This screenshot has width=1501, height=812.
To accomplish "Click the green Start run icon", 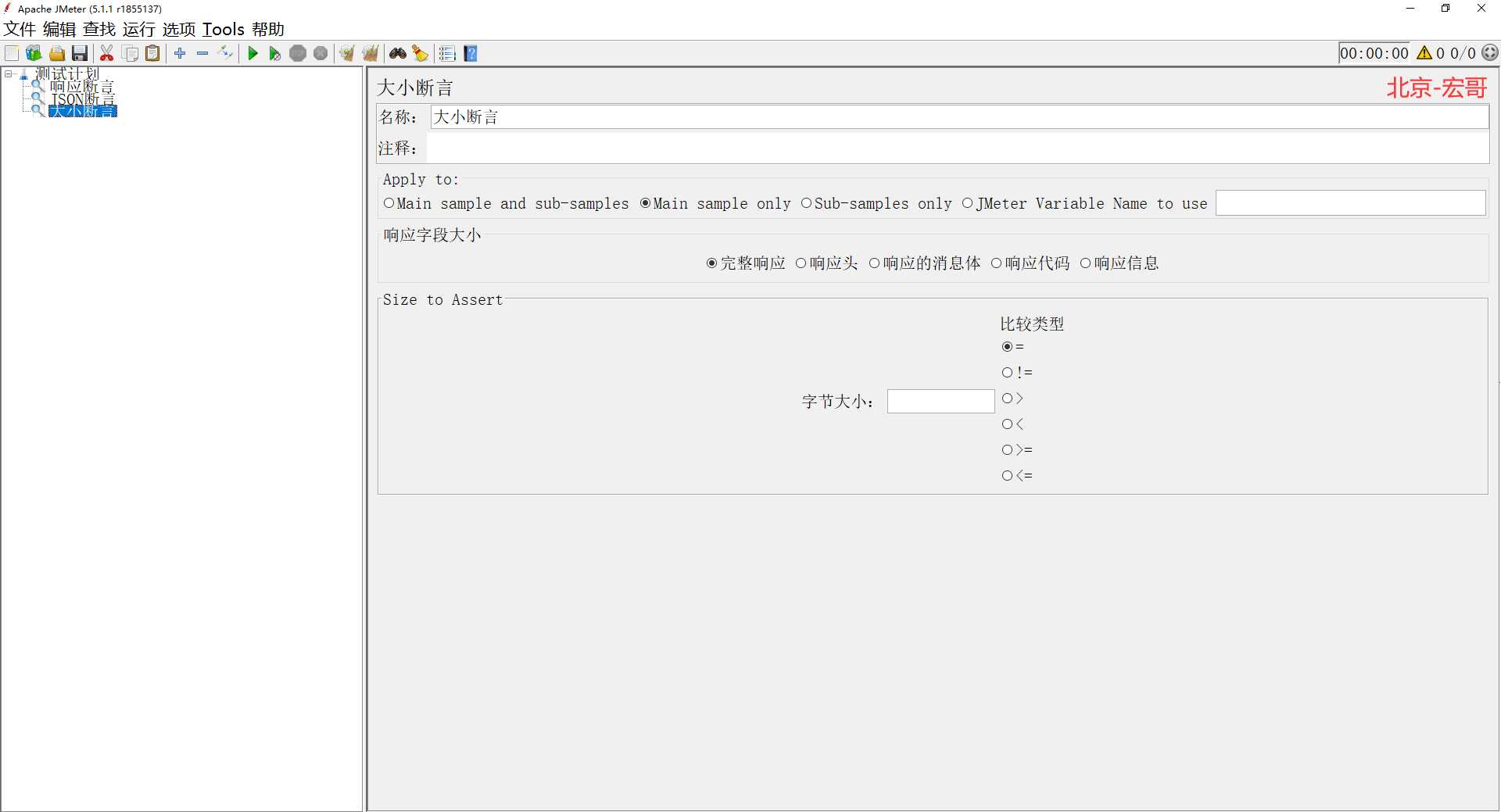I will (253, 53).
